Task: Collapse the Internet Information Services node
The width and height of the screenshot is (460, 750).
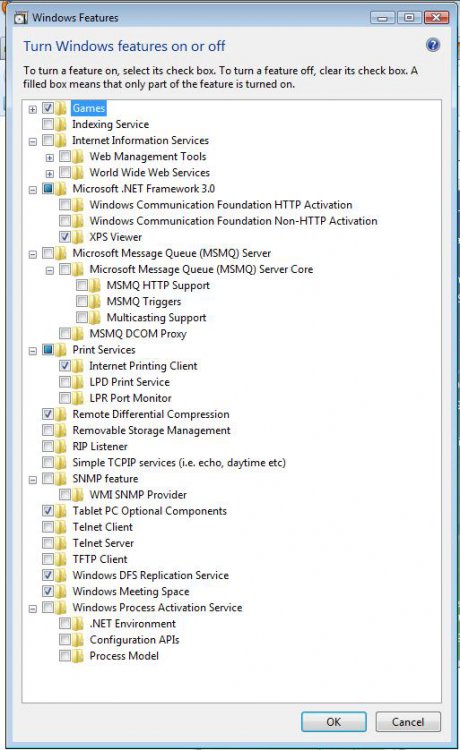Action: 33,142
